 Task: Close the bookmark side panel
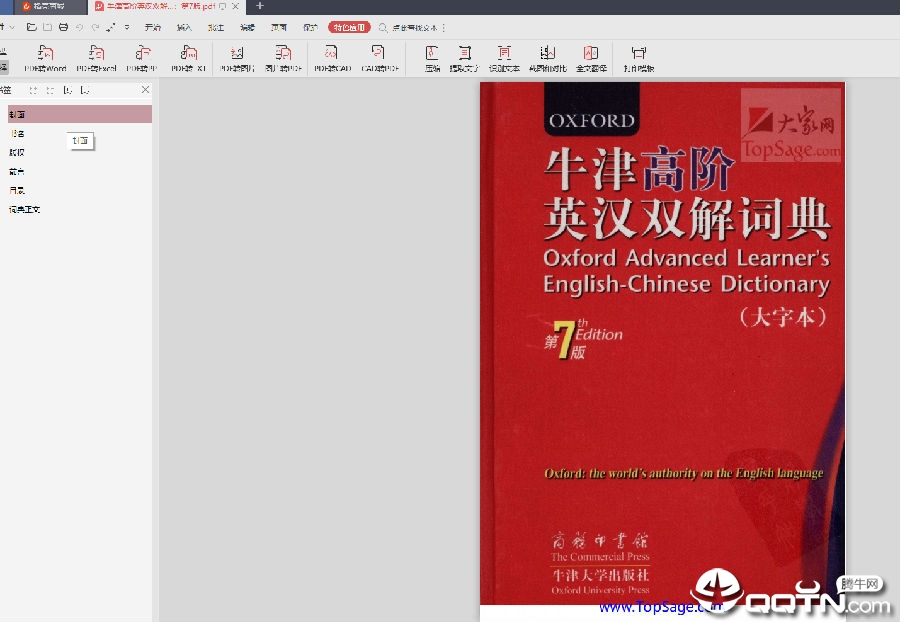(145, 90)
